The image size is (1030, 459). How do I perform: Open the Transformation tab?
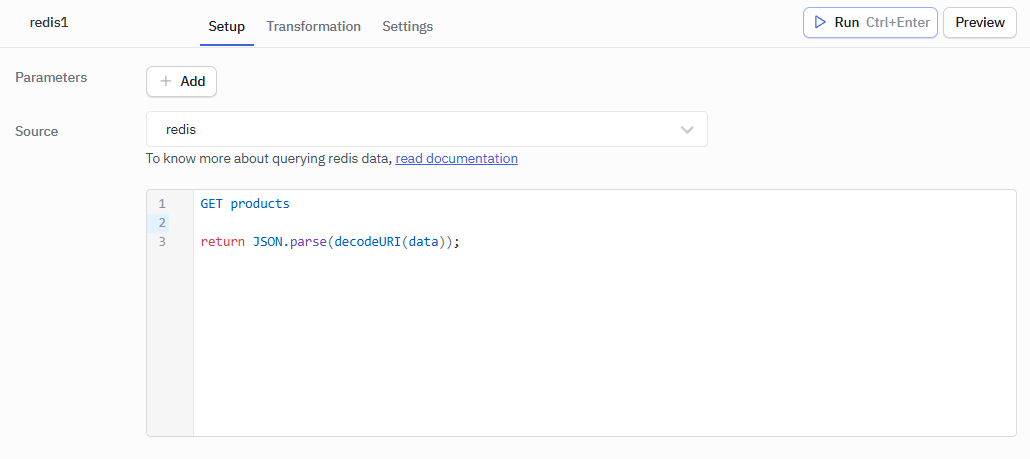[313, 26]
